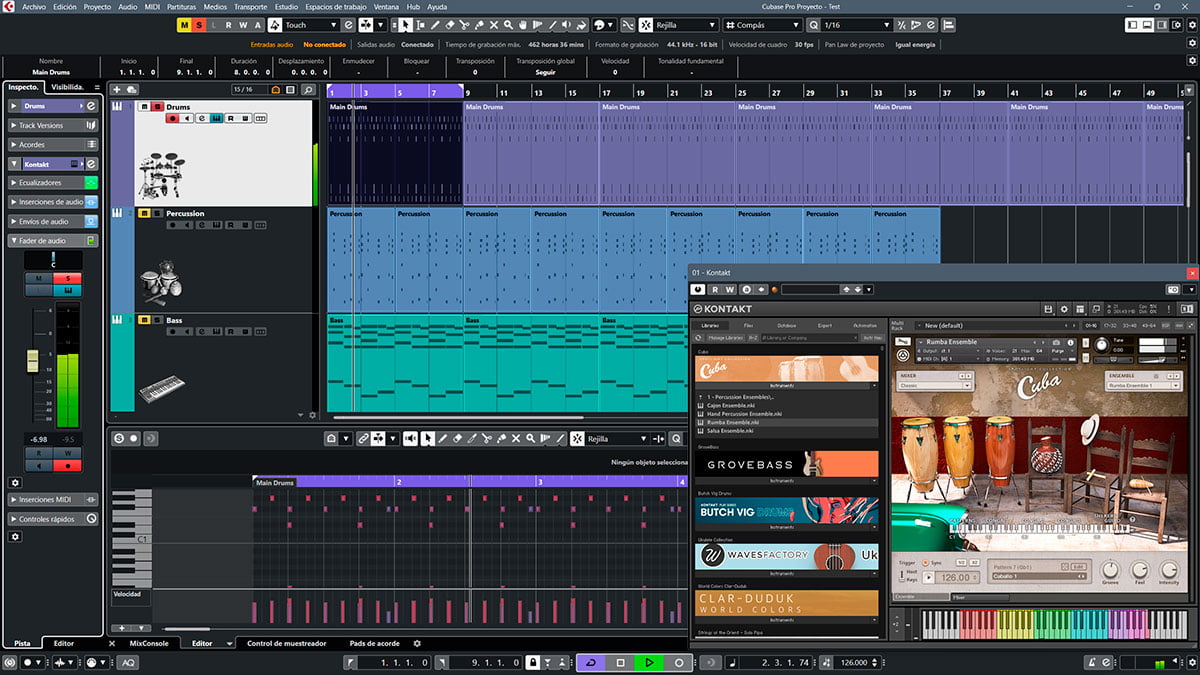Click Kontakt rack view toggle icon
The image size is (1200, 675).
tap(1080, 309)
